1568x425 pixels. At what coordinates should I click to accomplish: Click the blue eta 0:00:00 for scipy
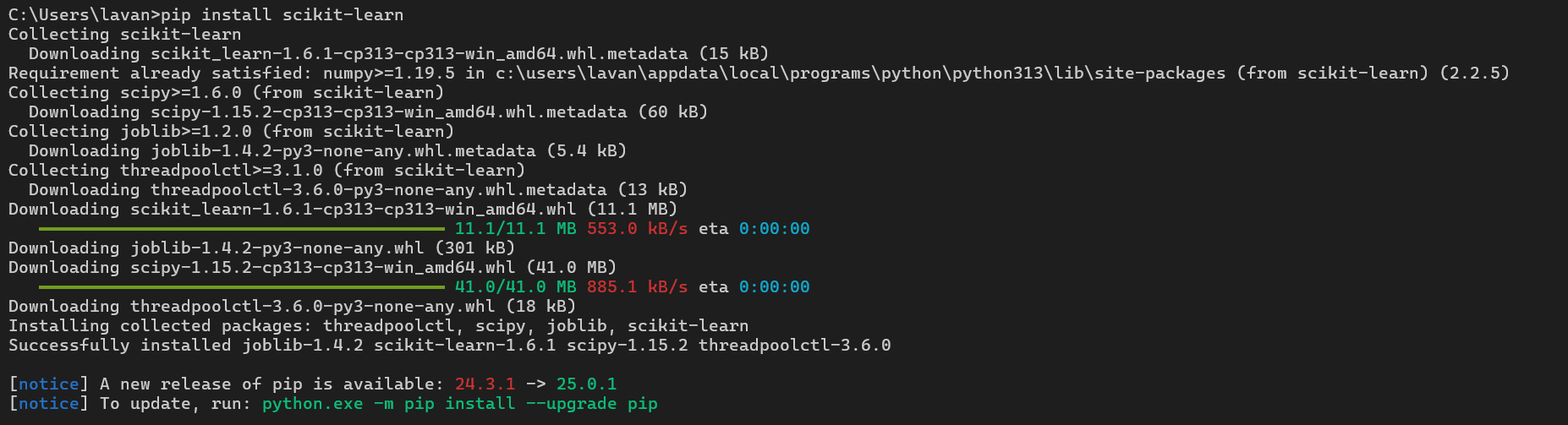click(x=774, y=287)
